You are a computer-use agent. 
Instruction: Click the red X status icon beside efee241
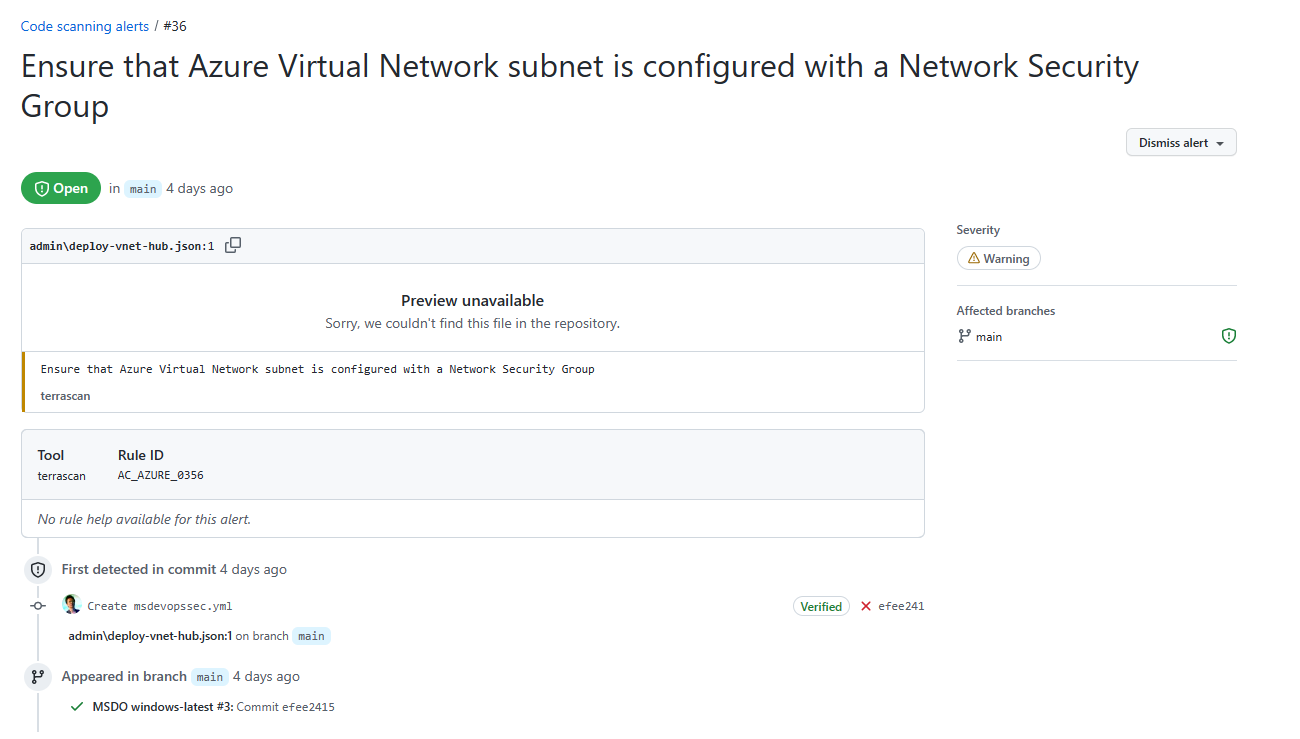(x=866, y=606)
